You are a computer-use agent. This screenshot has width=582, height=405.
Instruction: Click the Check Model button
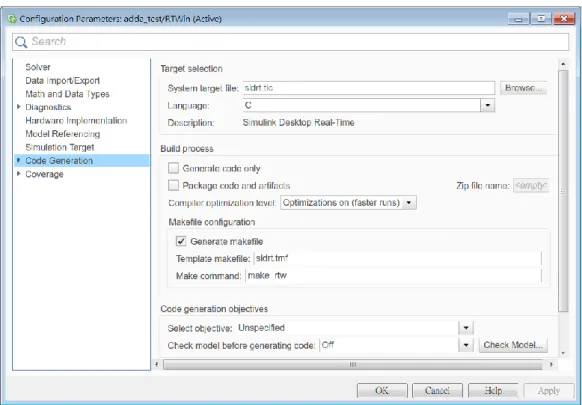pyautogui.click(x=513, y=345)
